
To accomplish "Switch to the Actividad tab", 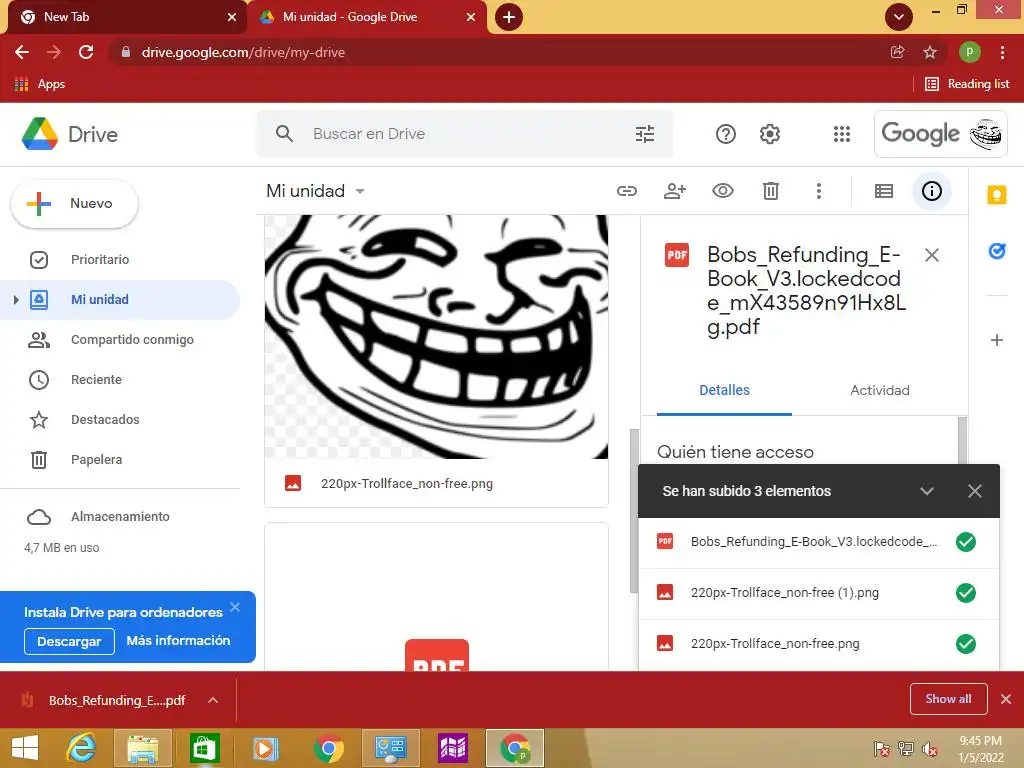I will click(880, 391).
